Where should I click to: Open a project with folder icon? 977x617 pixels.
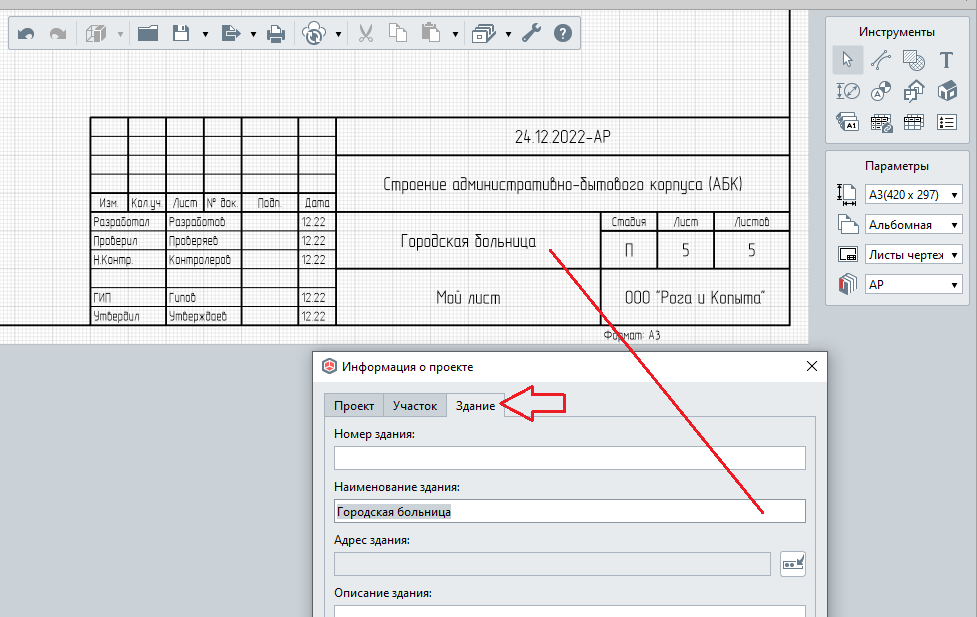click(148, 33)
